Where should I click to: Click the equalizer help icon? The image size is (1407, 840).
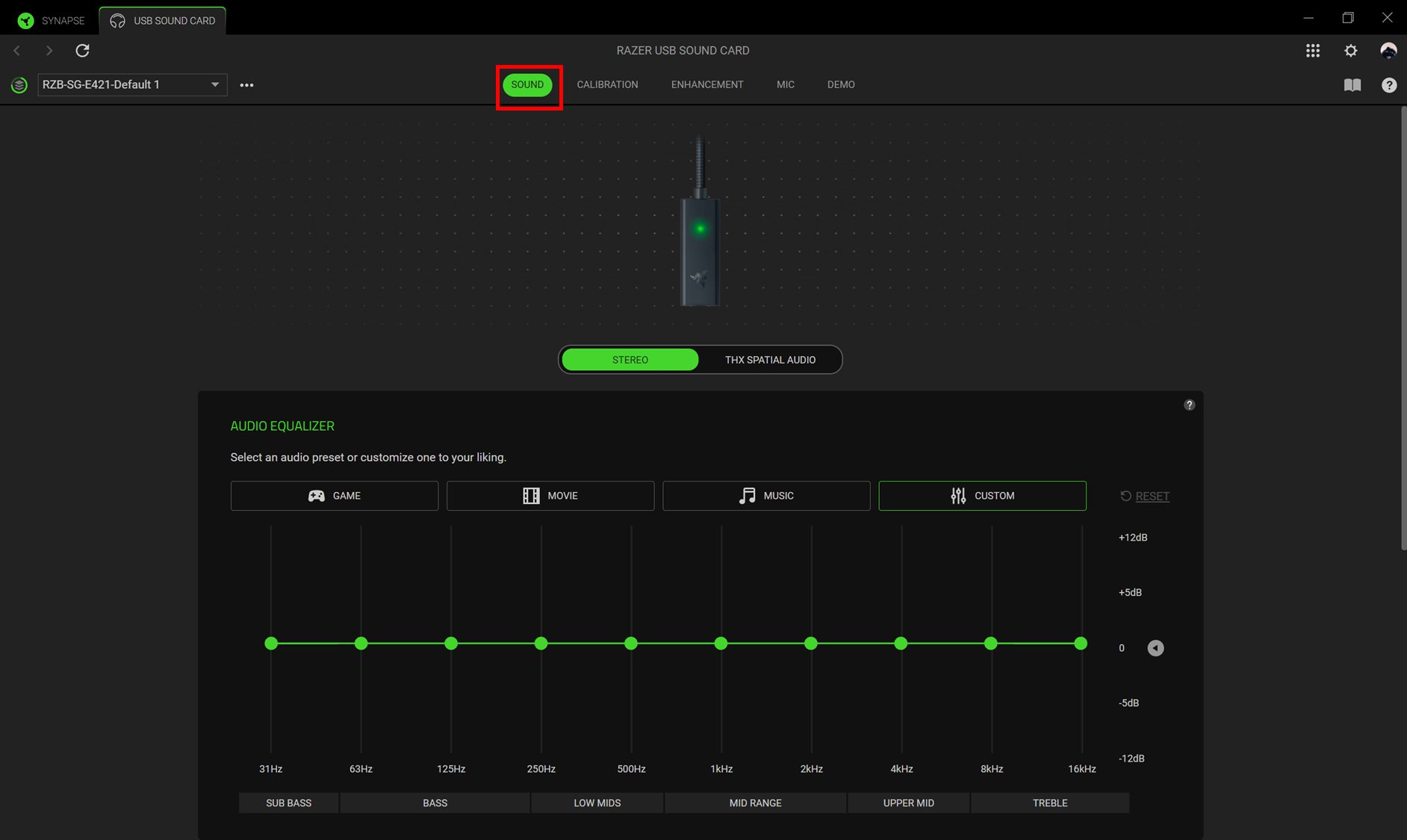click(1189, 405)
